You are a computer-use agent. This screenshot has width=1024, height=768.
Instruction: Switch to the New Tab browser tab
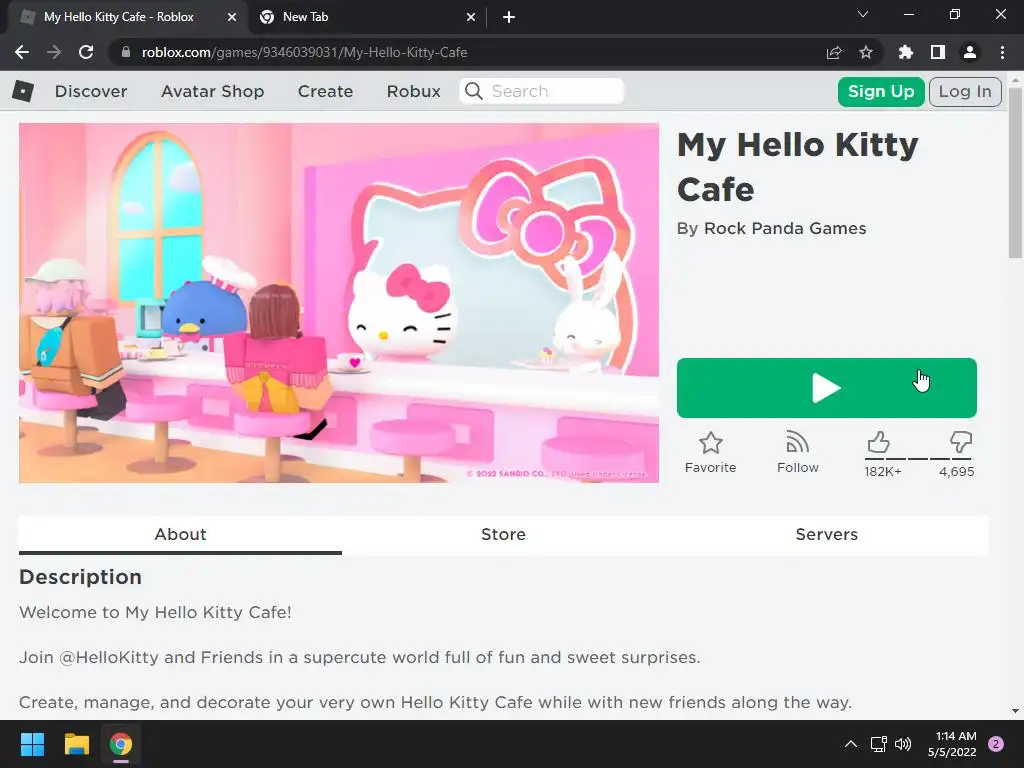(x=367, y=17)
